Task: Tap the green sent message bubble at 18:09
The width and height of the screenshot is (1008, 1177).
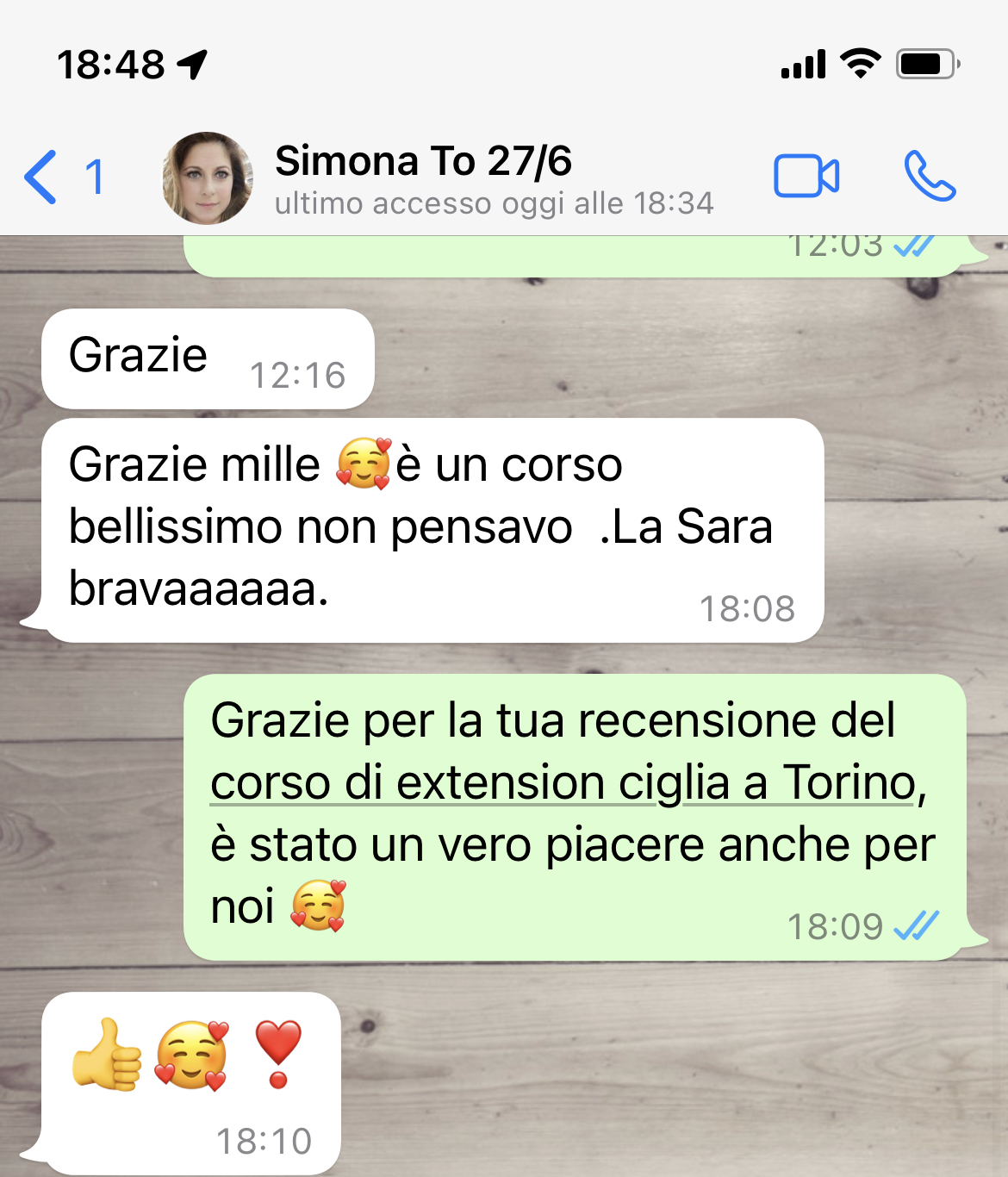Action: [x=575, y=817]
